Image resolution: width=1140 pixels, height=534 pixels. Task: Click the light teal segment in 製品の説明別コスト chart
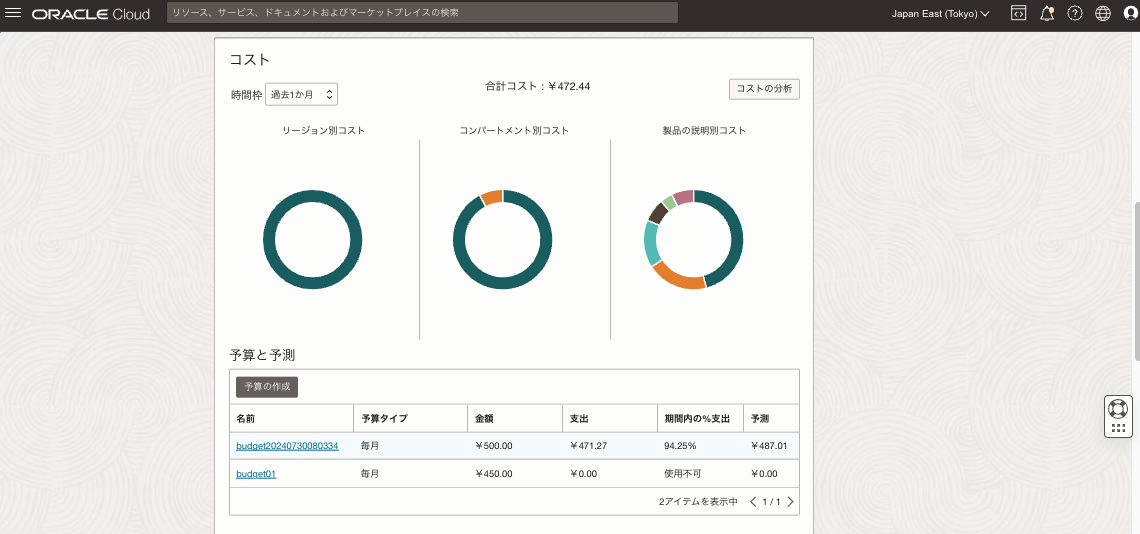651,243
